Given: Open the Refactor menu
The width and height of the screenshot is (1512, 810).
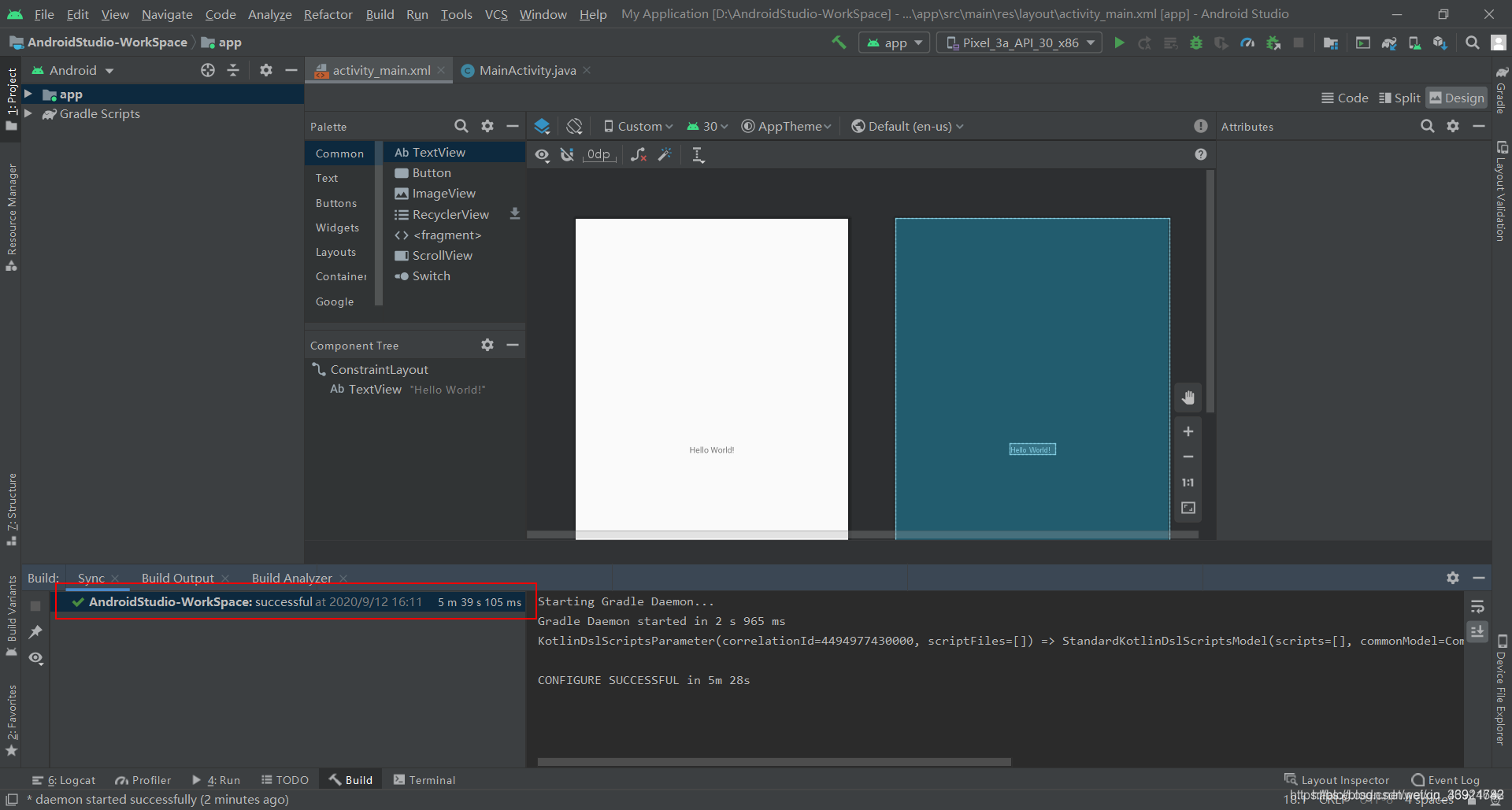Looking at the screenshot, I should coord(328,14).
